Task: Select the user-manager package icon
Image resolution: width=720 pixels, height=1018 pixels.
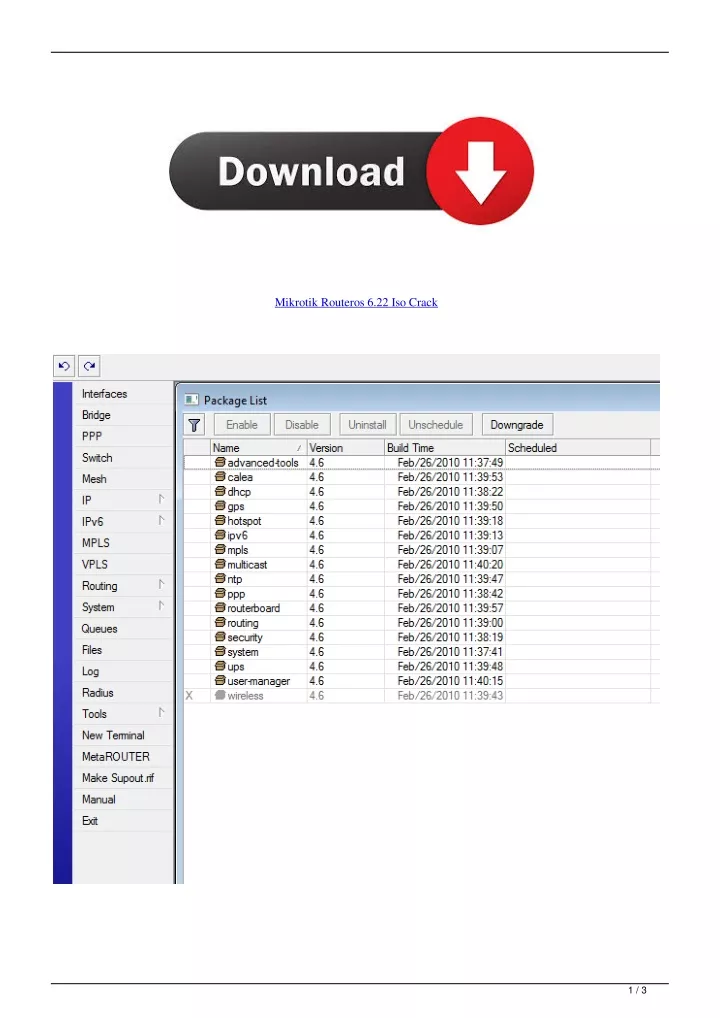Action: 220,680
